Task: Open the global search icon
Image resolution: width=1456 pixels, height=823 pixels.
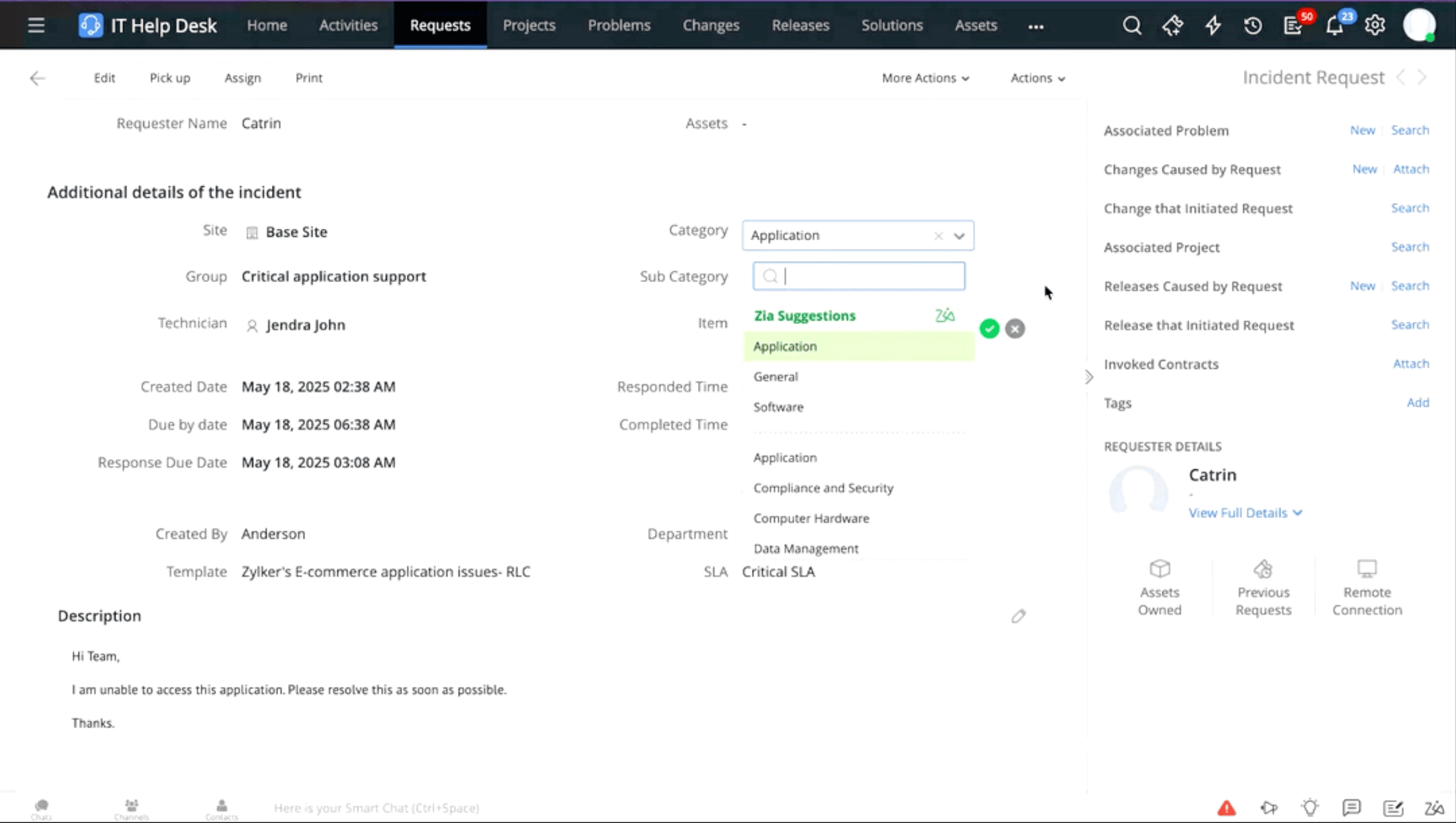Action: [1131, 25]
